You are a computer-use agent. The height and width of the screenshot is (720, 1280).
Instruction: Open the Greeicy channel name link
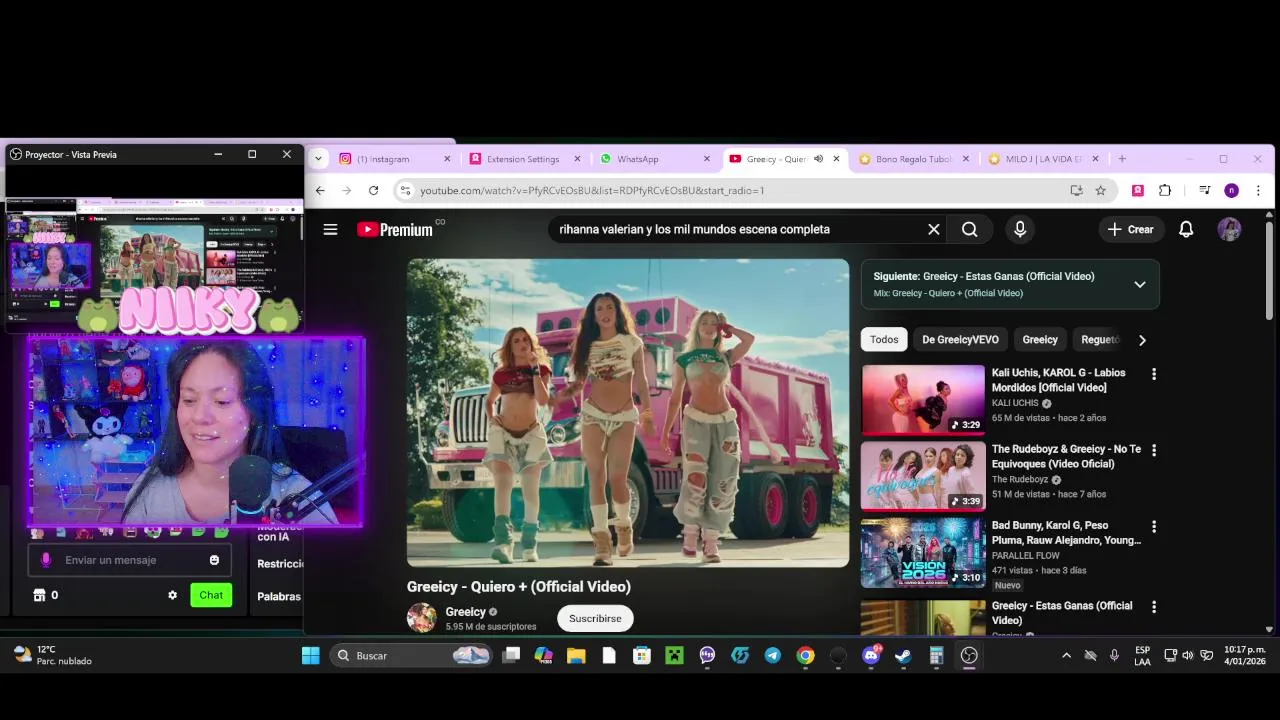(465, 612)
